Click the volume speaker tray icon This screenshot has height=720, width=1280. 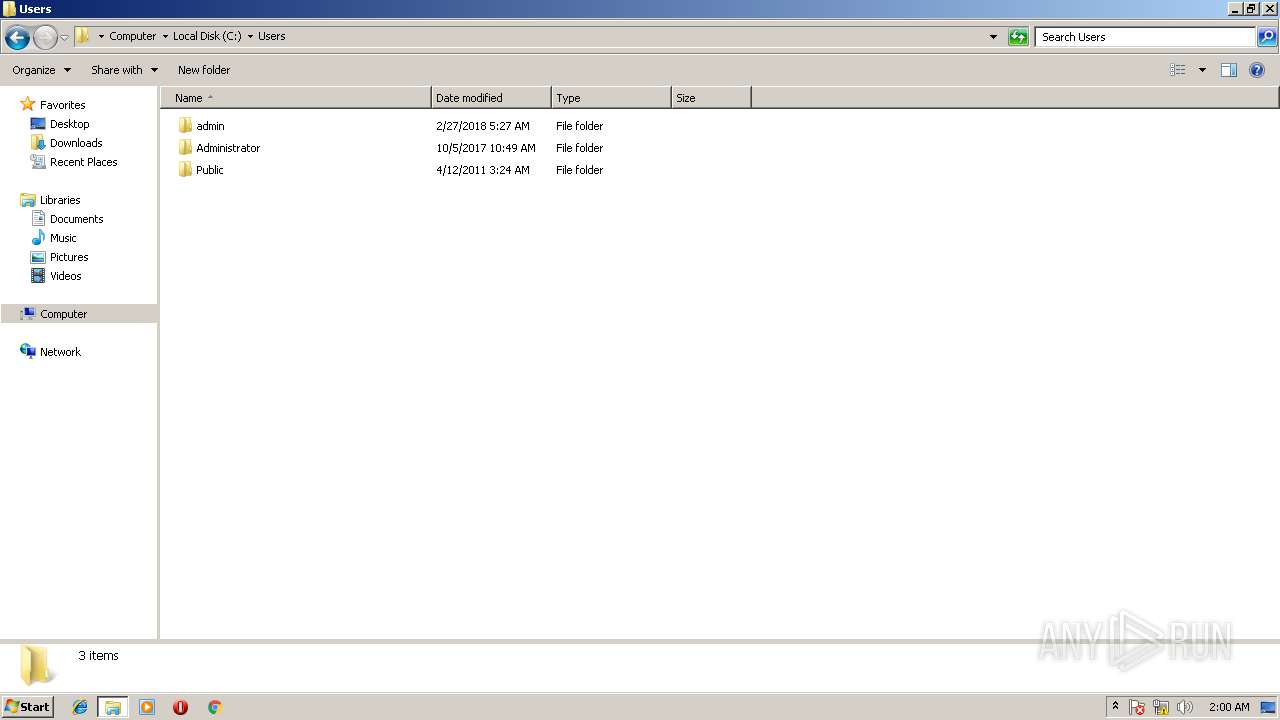coord(1185,707)
